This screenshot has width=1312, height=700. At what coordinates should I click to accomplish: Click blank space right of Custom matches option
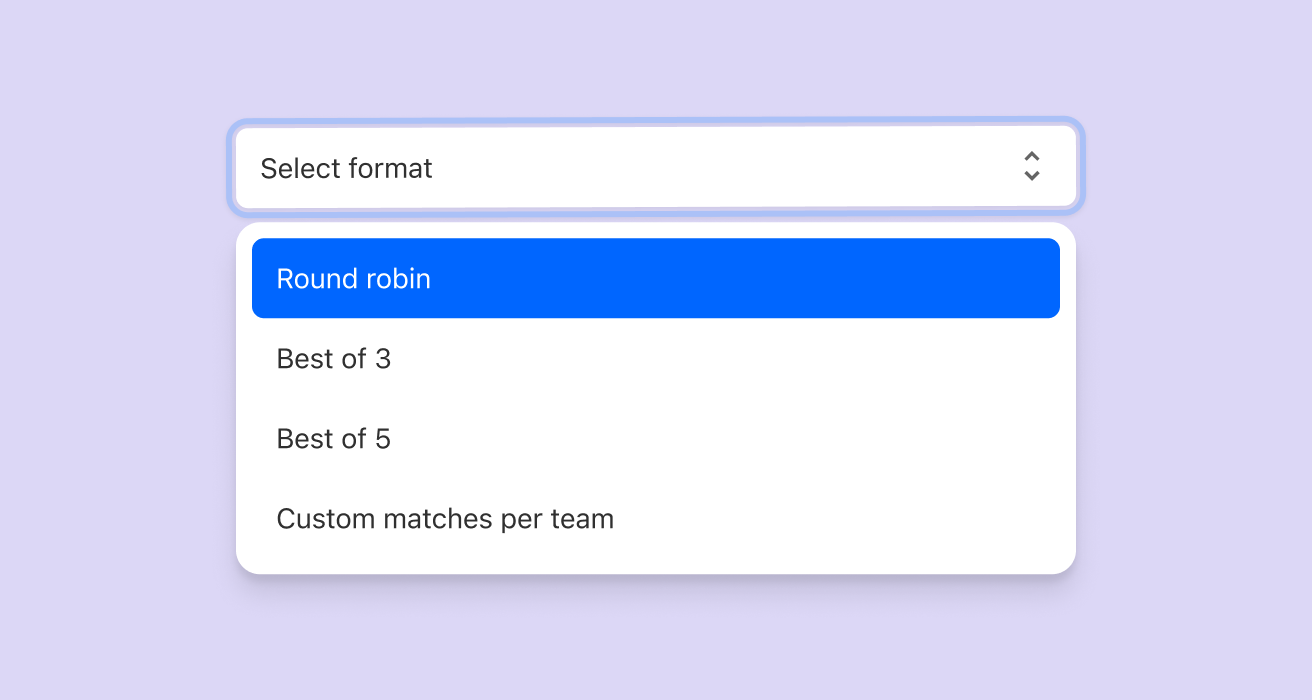[x=837, y=518]
